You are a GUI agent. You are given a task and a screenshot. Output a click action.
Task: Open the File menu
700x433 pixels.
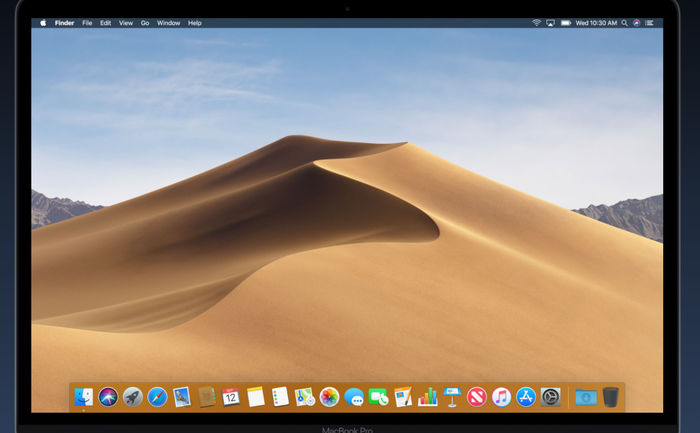tap(87, 22)
